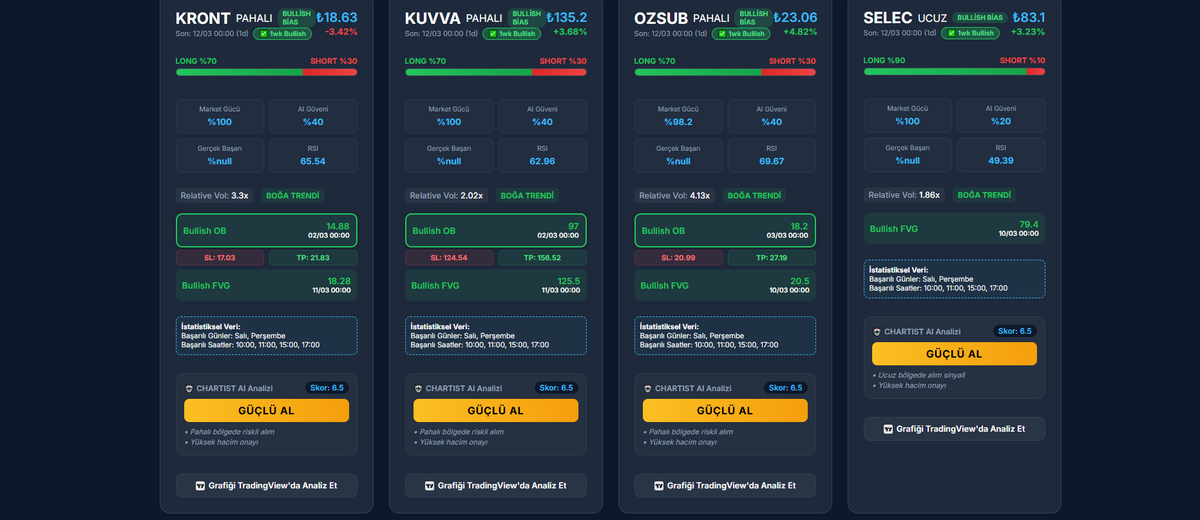This screenshot has width=1200, height=520.
Task: Click the SL: 17.03 stop-loss tag
Action: 220,258
